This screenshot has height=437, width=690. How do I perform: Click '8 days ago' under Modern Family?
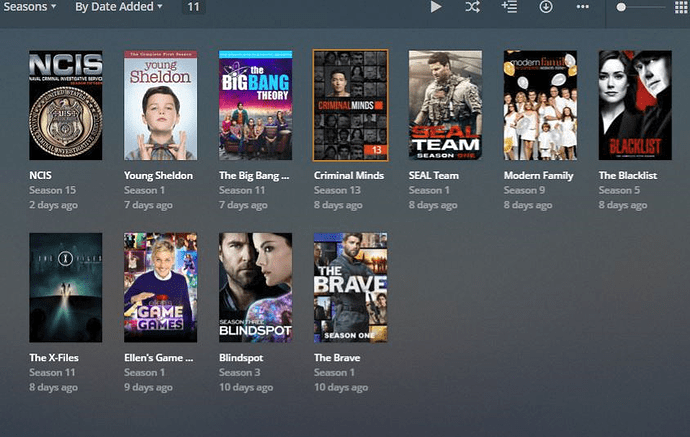tap(528, 205)
